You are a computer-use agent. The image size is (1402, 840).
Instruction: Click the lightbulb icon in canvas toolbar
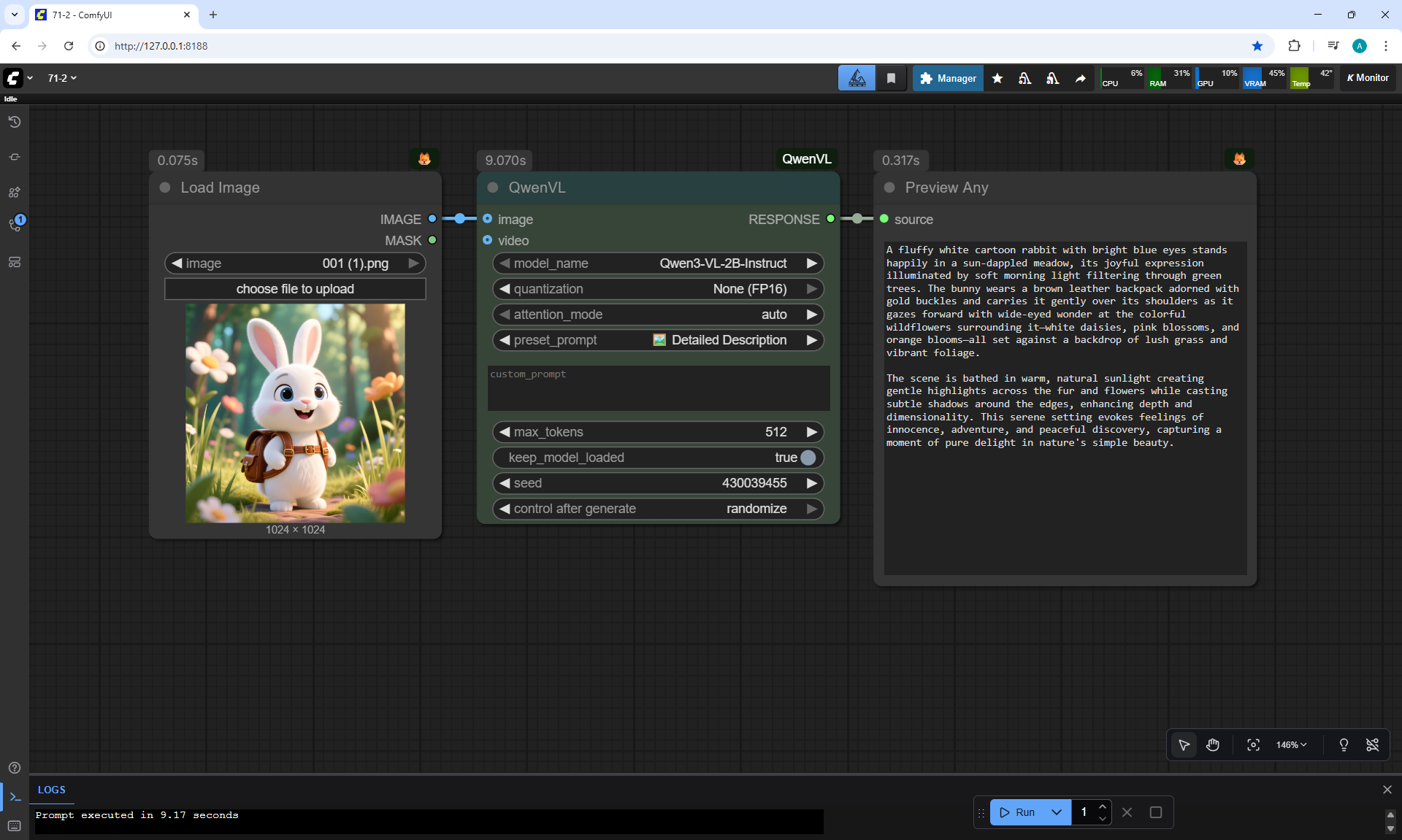coord(1344,745)
